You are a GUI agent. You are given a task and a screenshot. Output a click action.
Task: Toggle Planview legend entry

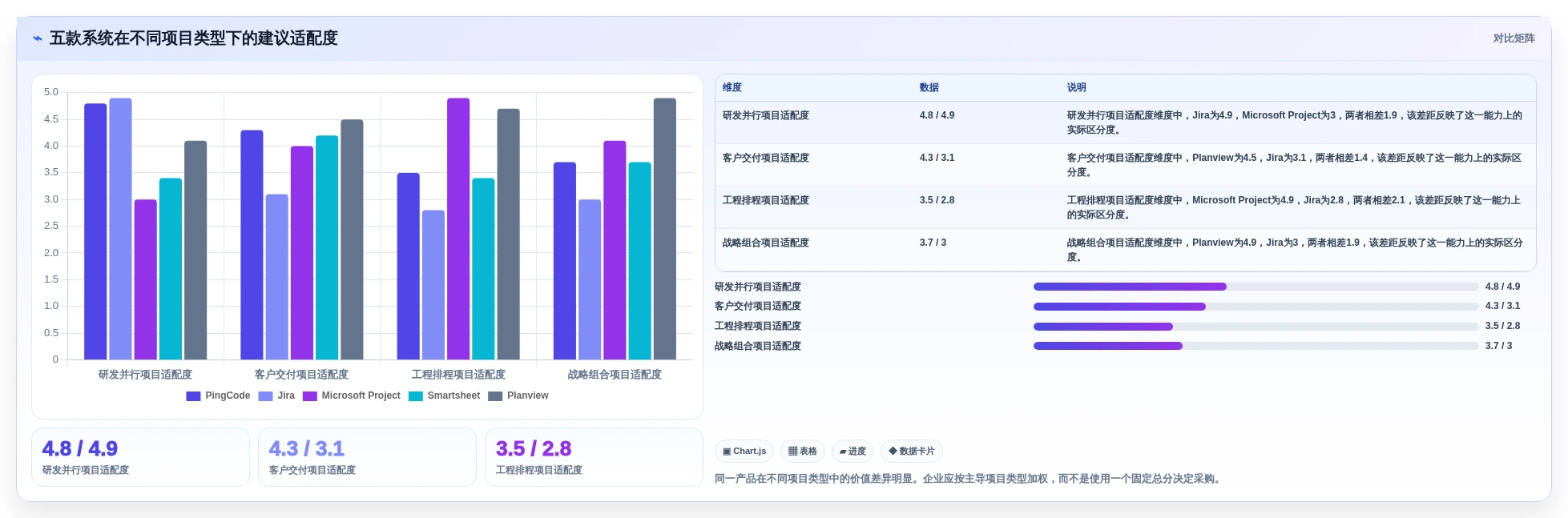(x=518, y=396)
